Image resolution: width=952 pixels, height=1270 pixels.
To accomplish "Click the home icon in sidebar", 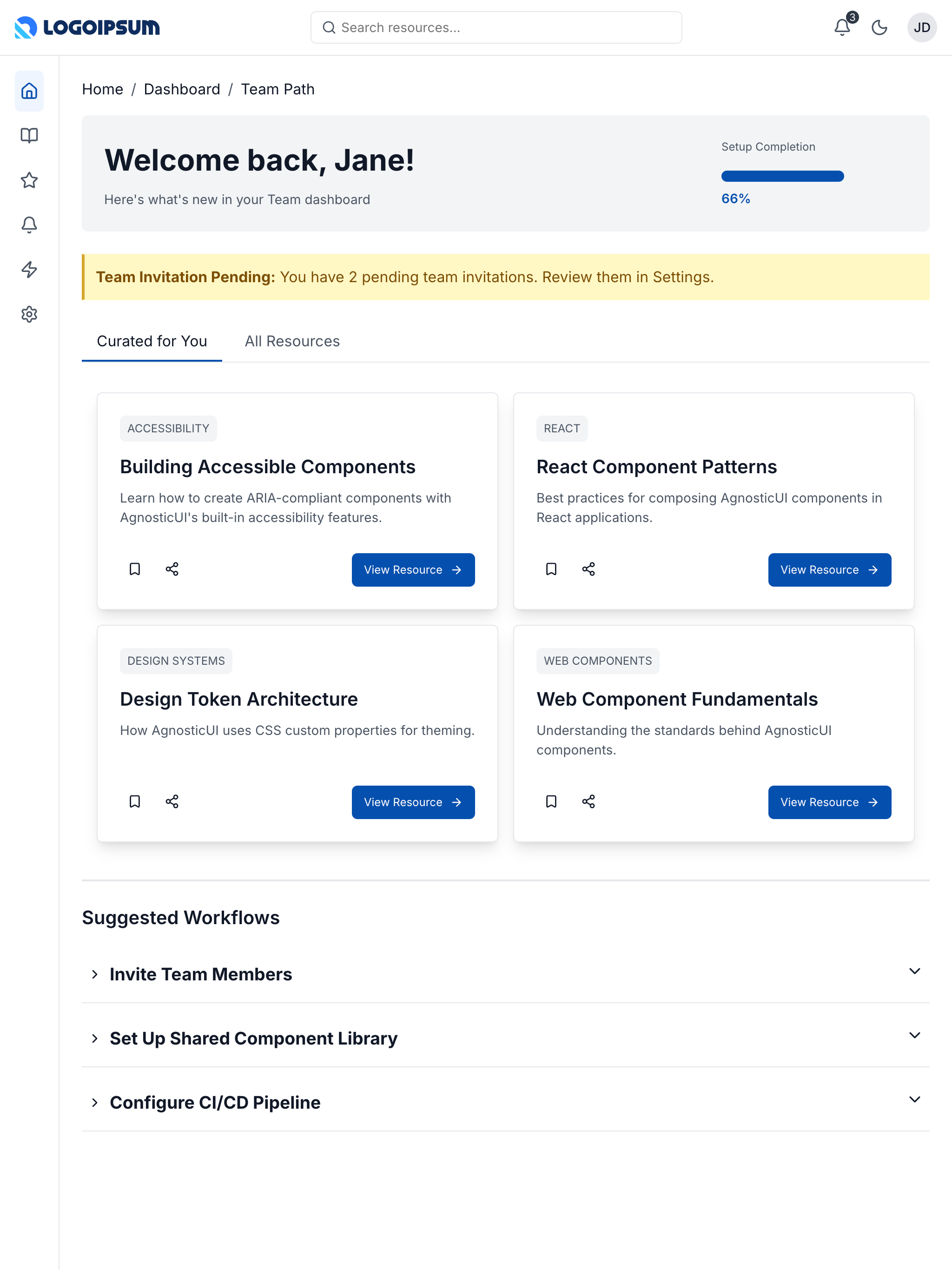I will pyautogui.click(x=29, y=91).
